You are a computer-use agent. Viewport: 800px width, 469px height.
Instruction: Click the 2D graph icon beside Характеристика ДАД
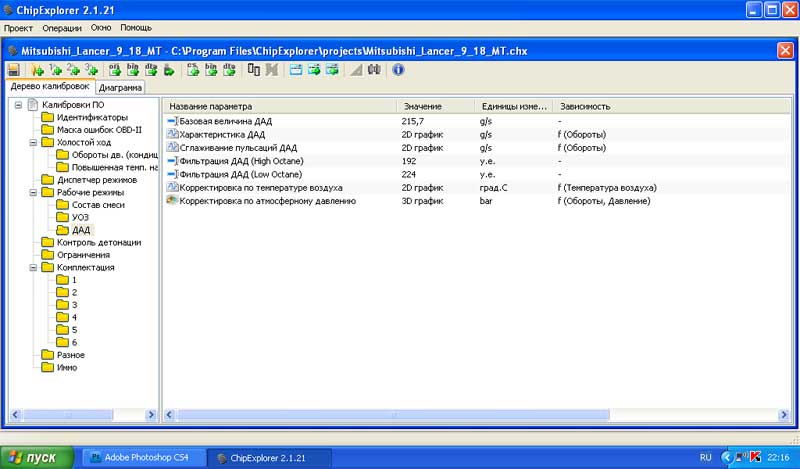[x=172, y=134]
